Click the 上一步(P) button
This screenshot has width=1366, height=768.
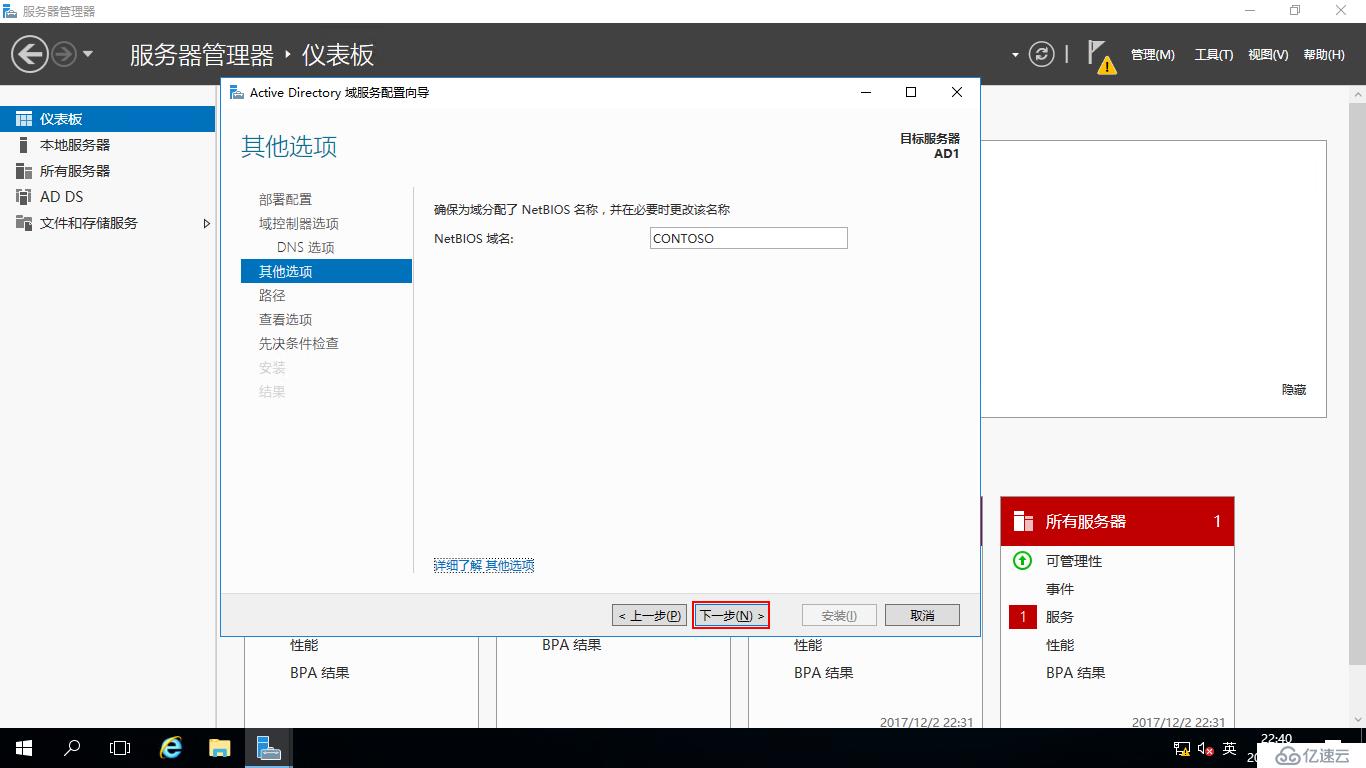[649, 615]
